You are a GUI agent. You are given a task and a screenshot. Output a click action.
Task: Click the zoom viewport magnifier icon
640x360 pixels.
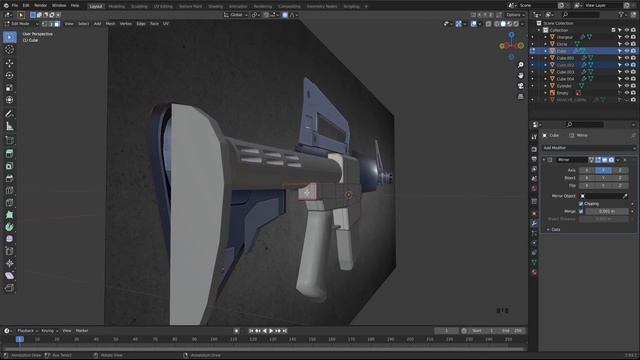tap(521, 65)
